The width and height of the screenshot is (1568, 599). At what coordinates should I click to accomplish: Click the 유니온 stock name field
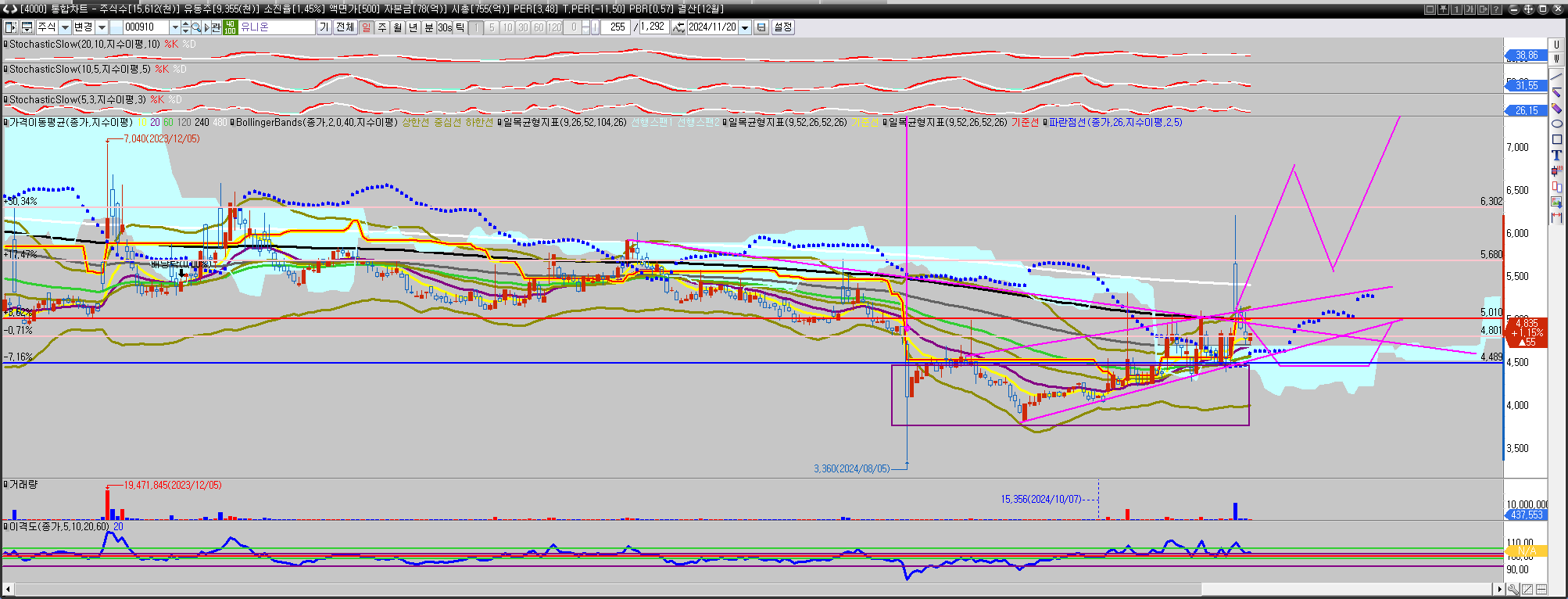[277, 27]
